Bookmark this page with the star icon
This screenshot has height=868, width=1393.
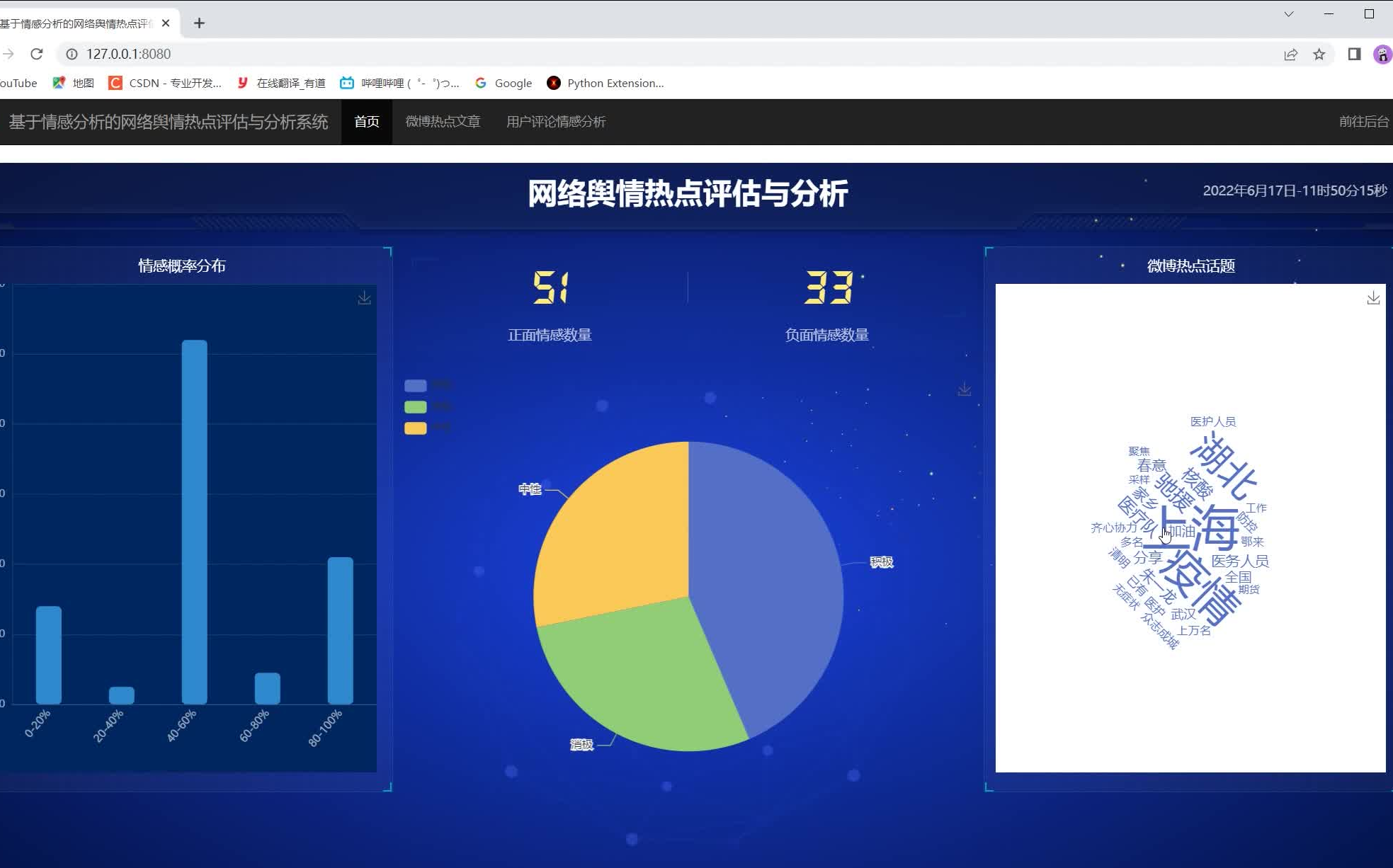(1319, 55)
